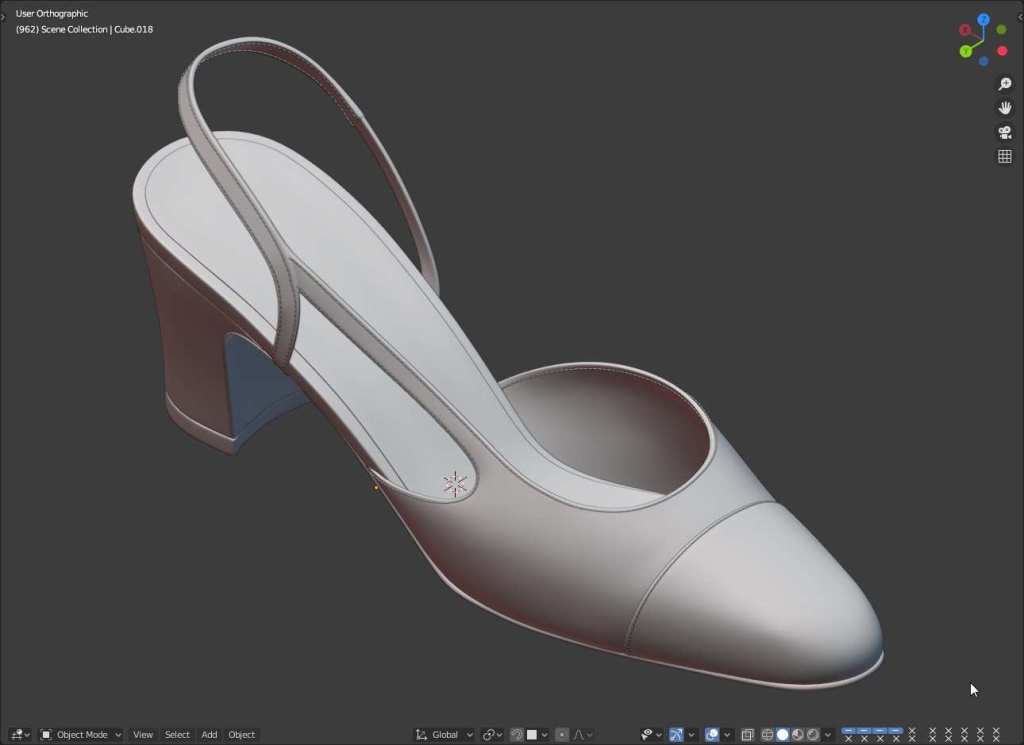The image size is (1024, 745).
Task: Select solid viewport shading mode
Action: 783,735
